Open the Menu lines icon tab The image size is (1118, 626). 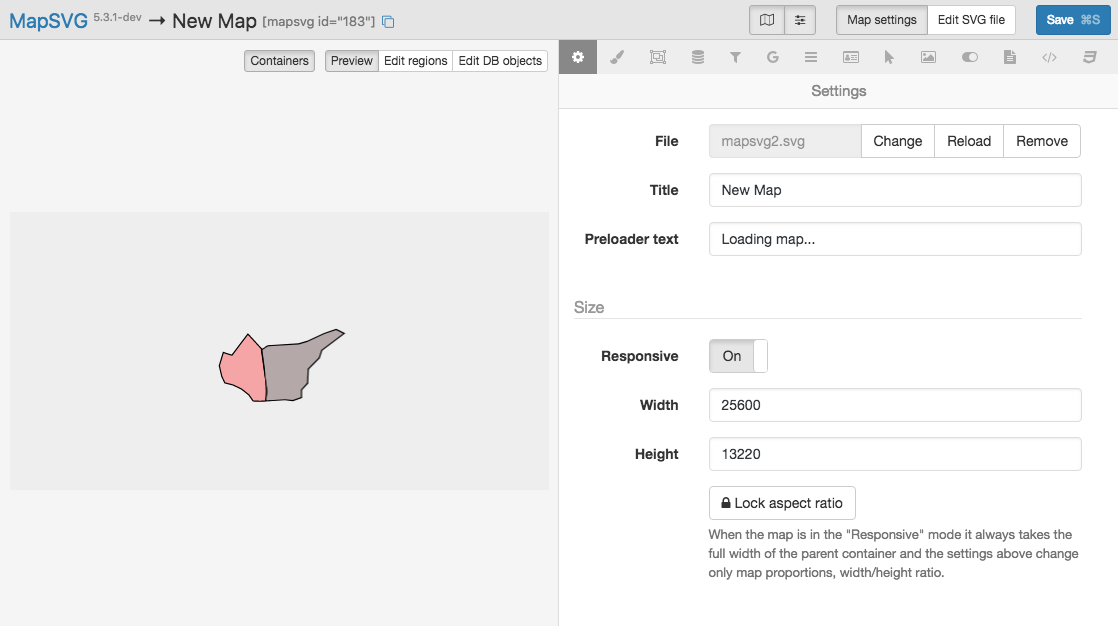[811, 57]
